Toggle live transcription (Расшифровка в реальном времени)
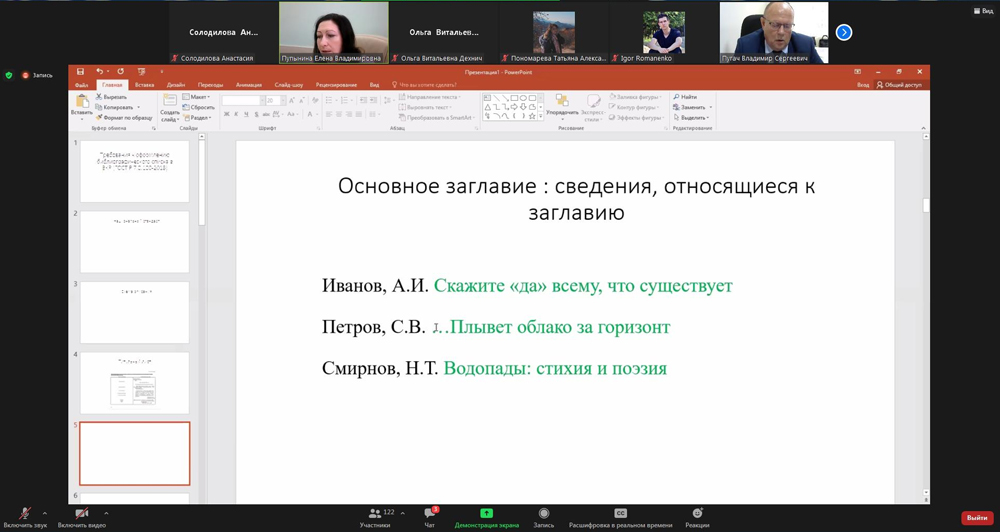The height and width of the screenshot is (532, 1000). pos(620,514)
